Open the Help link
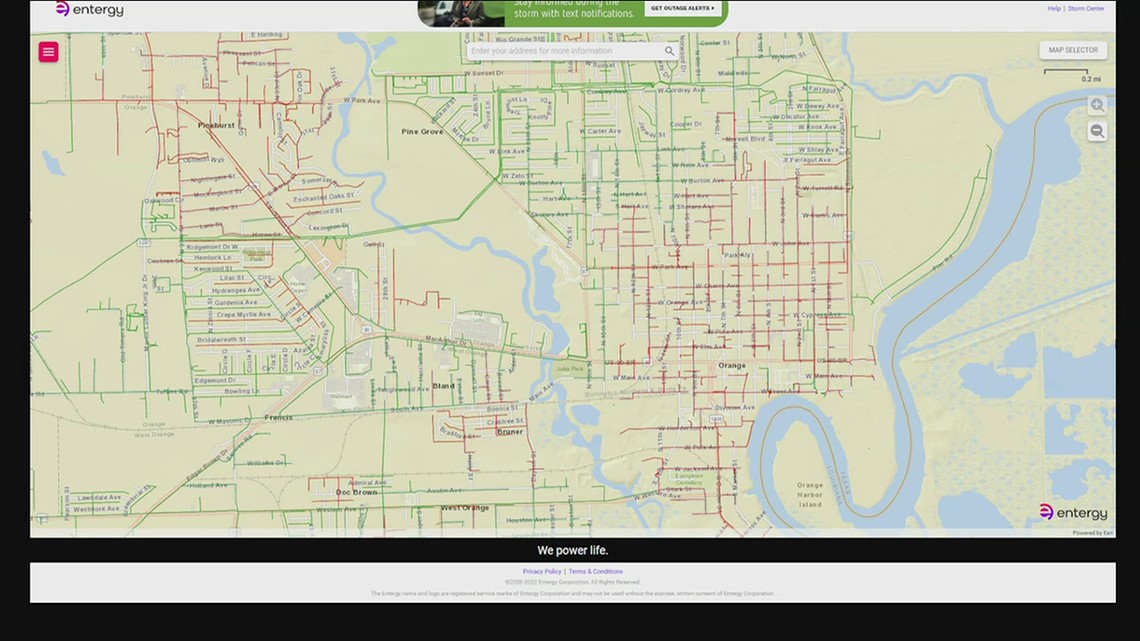The height and width of the screenshot is (641, 1140). click(x=1053, y=8)
